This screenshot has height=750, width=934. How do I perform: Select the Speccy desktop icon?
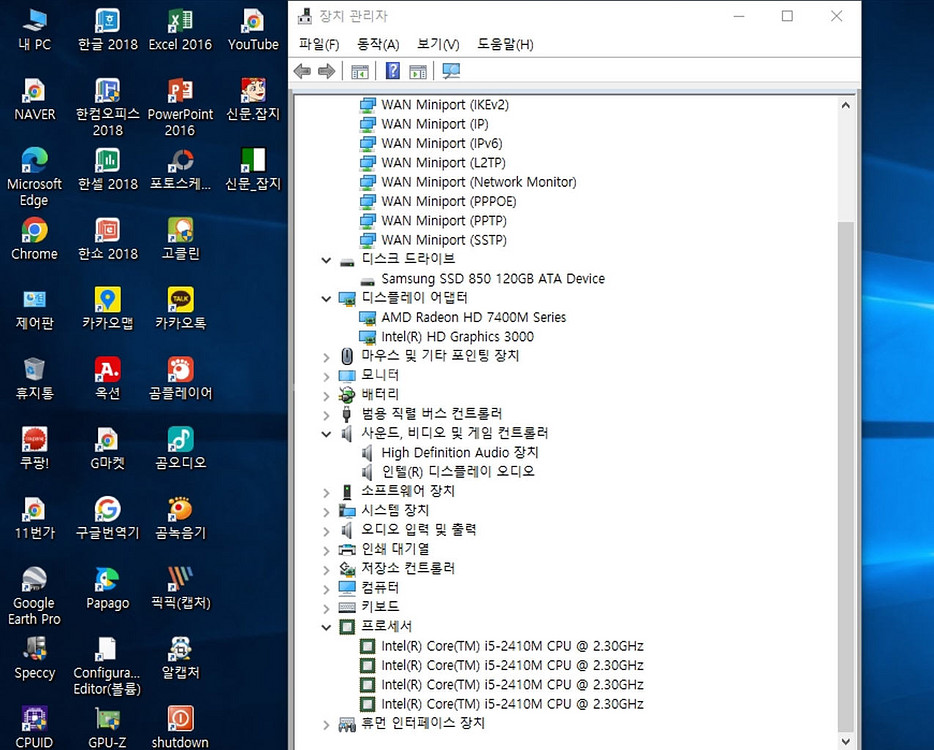click(35, 658)
